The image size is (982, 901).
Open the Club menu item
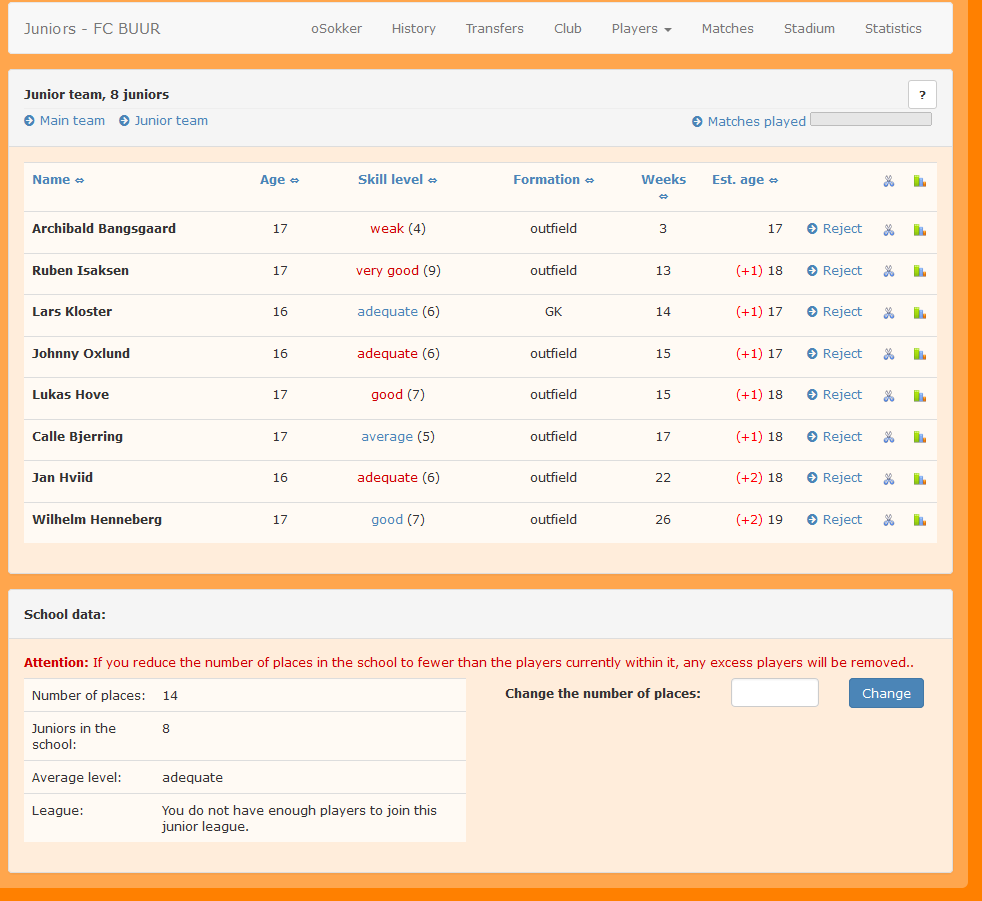pyautogui.click(x=567, y=29)
